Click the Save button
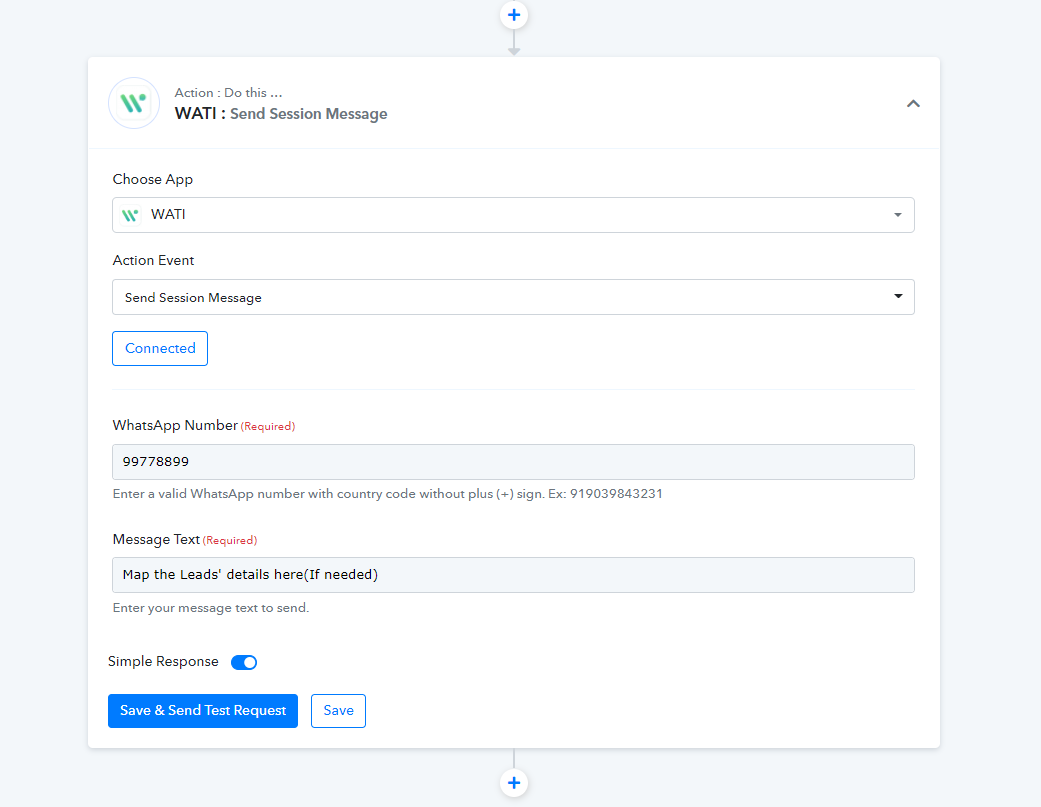Image resolution: width=1041 pixels, height=807 pixels. tap(339, 711)
